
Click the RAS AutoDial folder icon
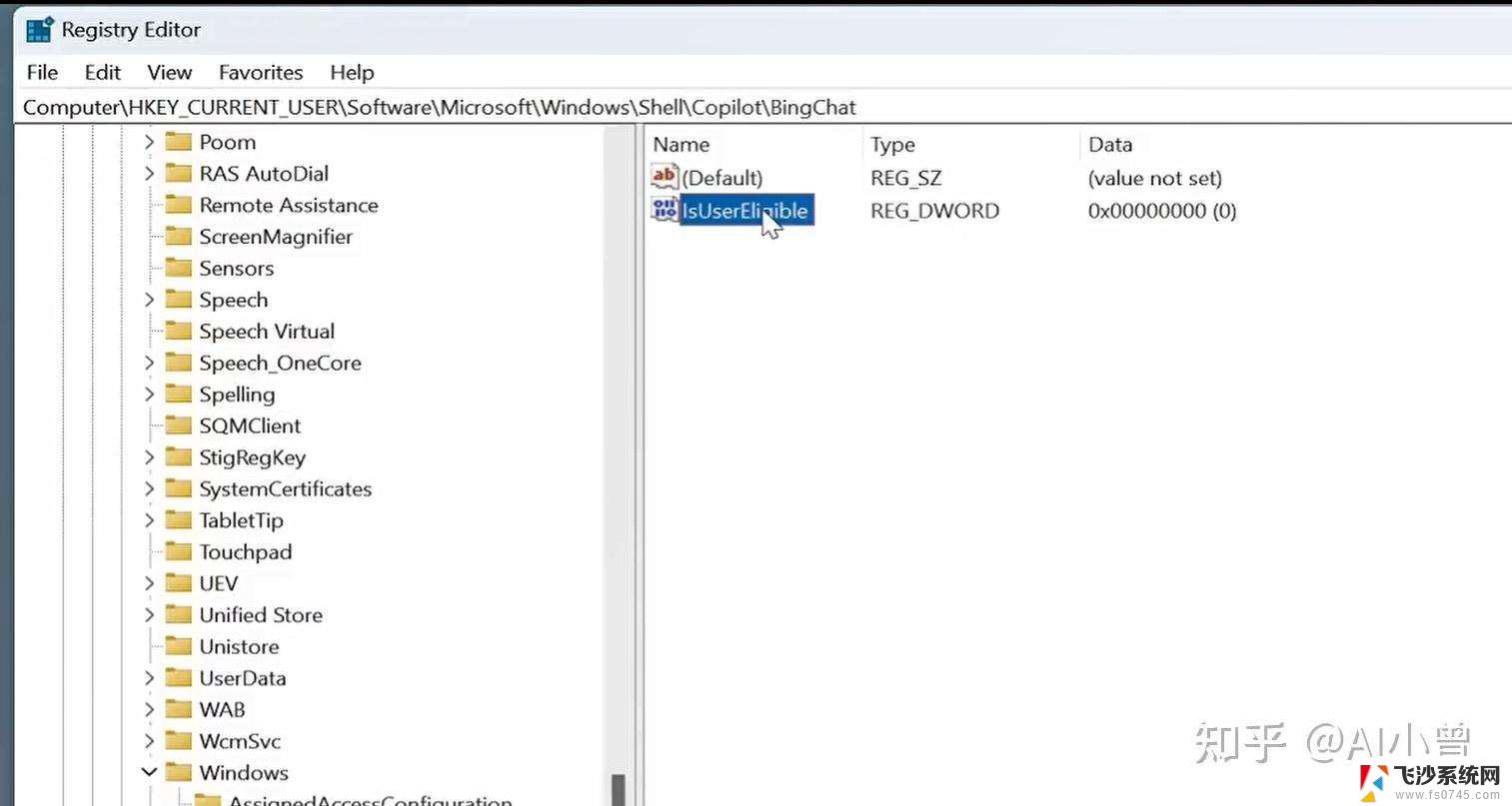tap(178, 174)
